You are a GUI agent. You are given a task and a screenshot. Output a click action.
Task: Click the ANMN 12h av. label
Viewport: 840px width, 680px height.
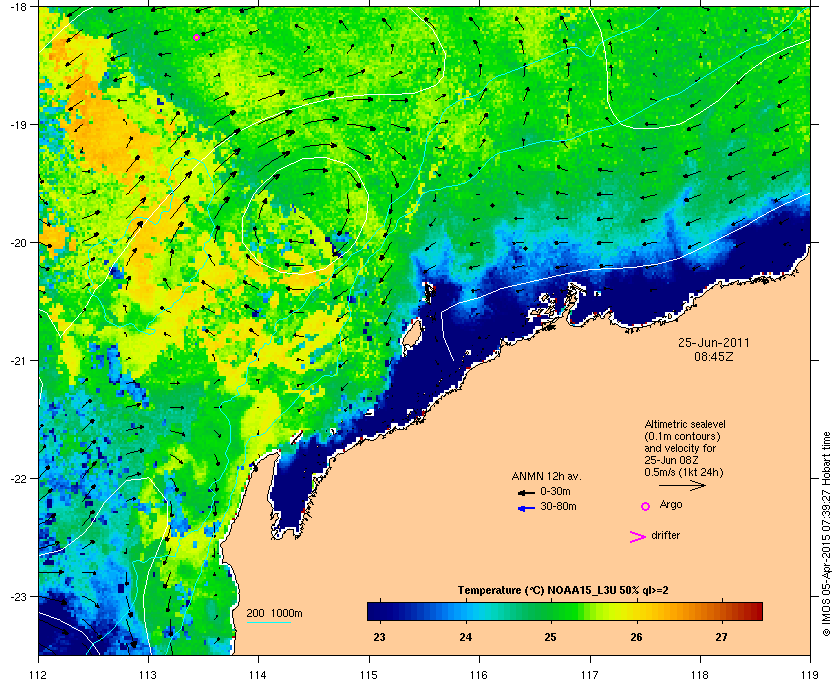pyautogui.click(x=546, y=476)
